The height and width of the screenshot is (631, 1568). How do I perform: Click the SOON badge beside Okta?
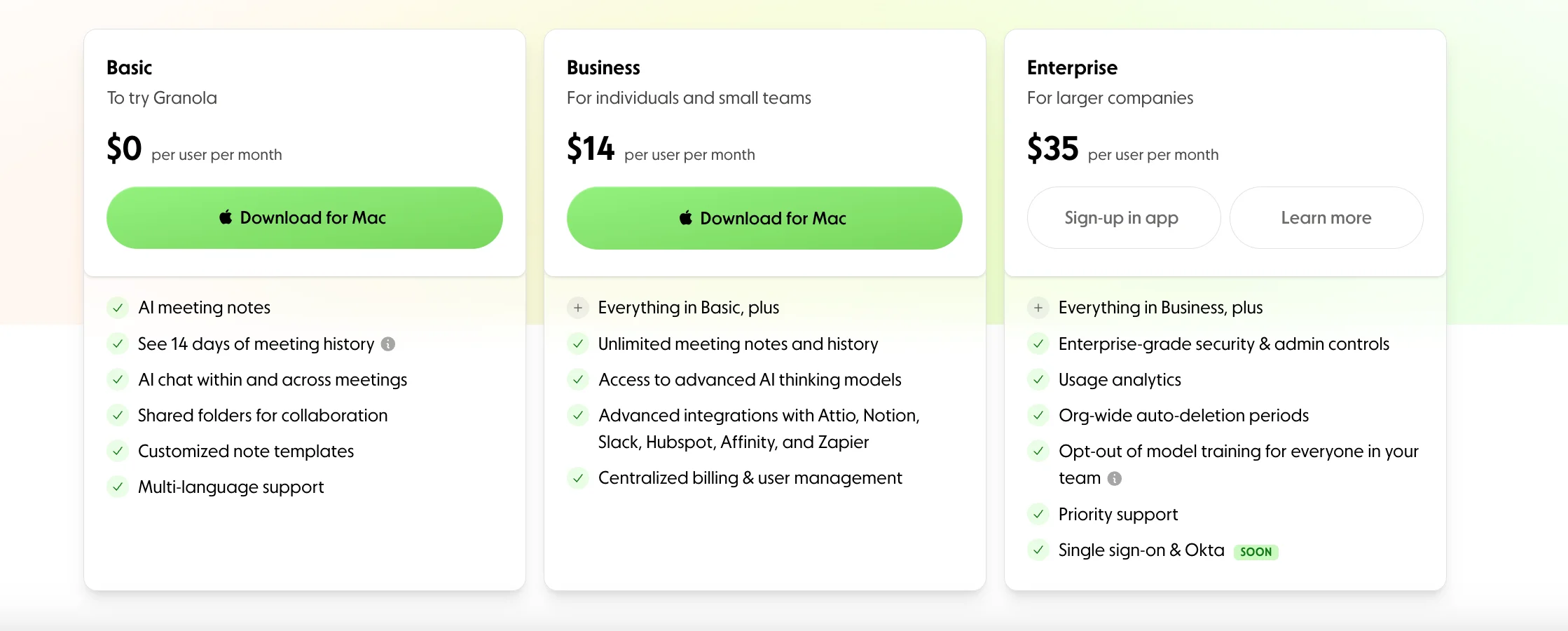(1256, 552)
